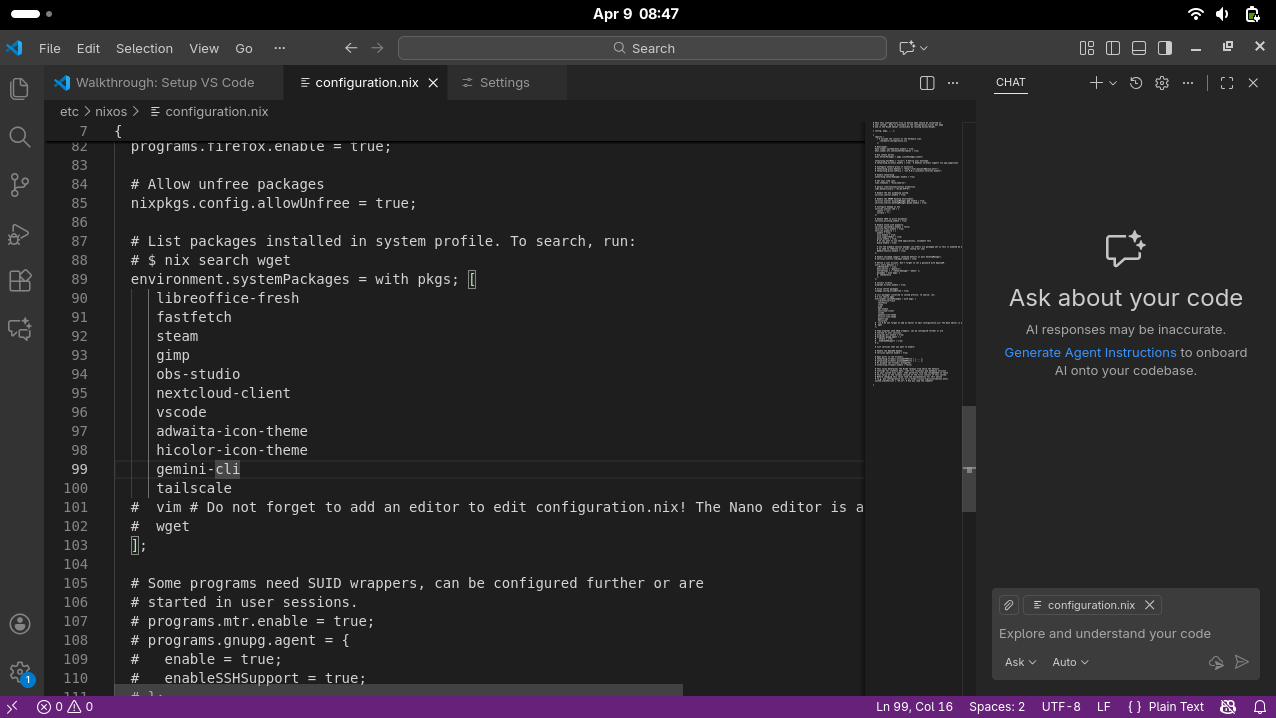
Task: Open the Explorer view in activity bar
Action: 19,89
